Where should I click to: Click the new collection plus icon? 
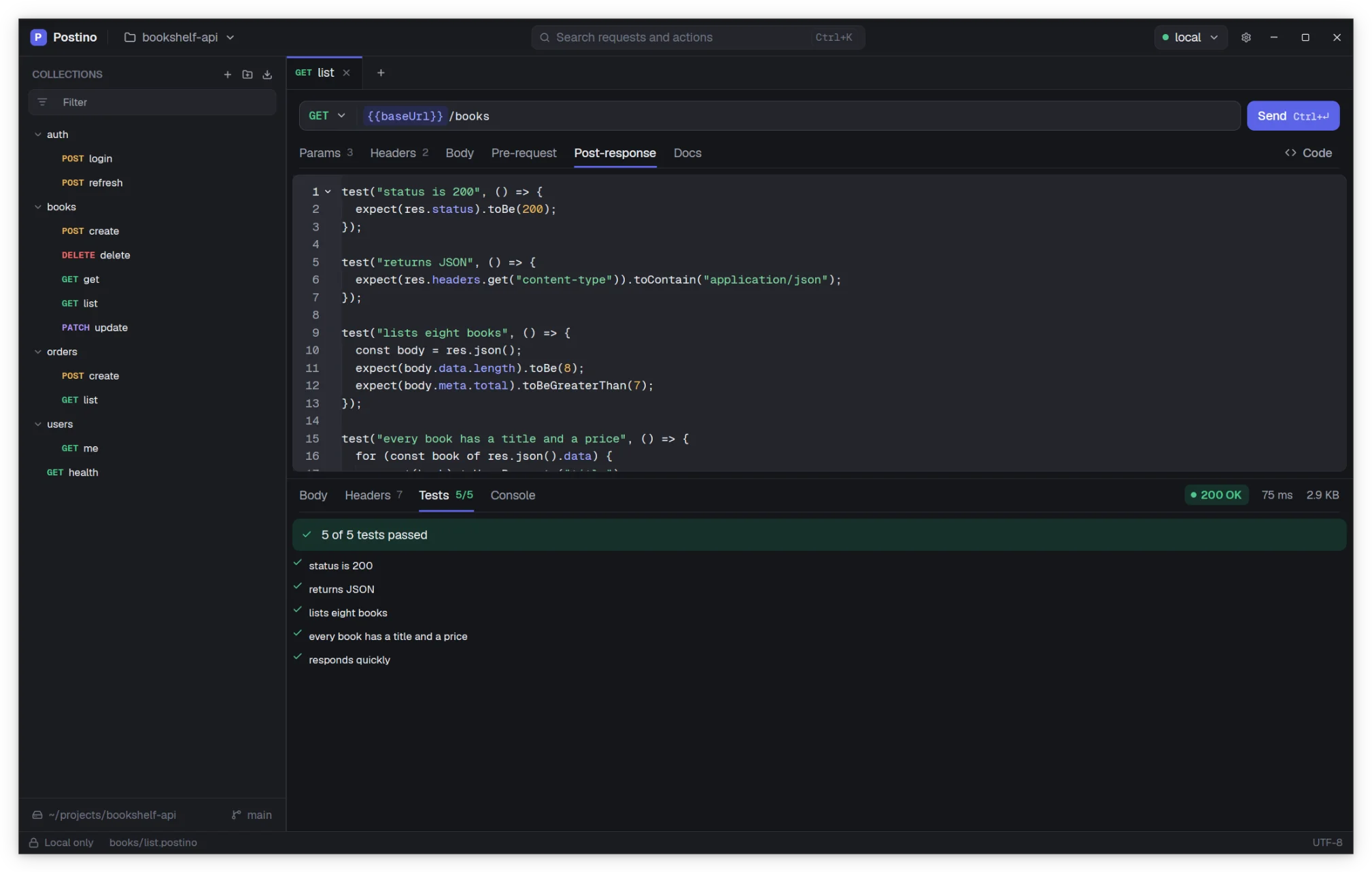pos(228,75)
